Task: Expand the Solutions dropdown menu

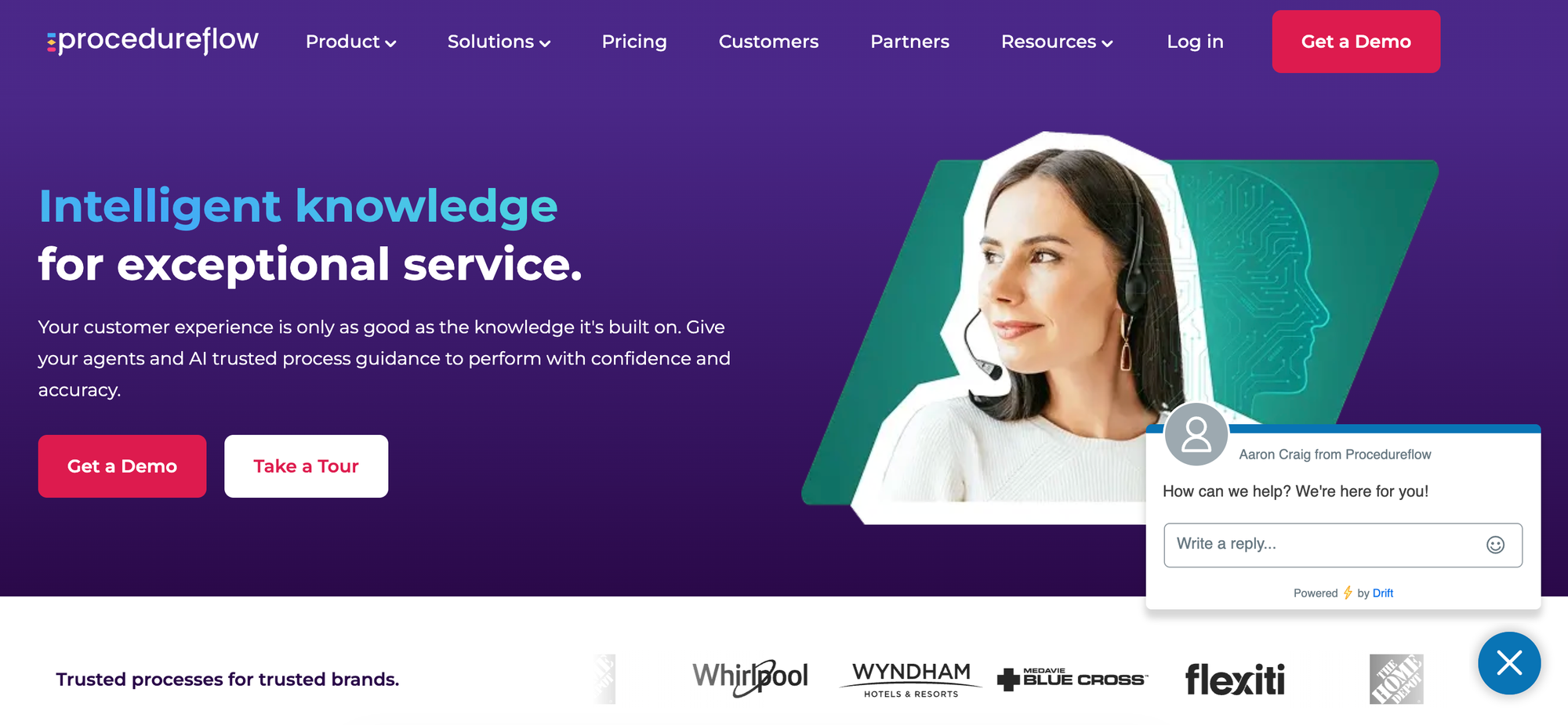Action: [499, 42]
